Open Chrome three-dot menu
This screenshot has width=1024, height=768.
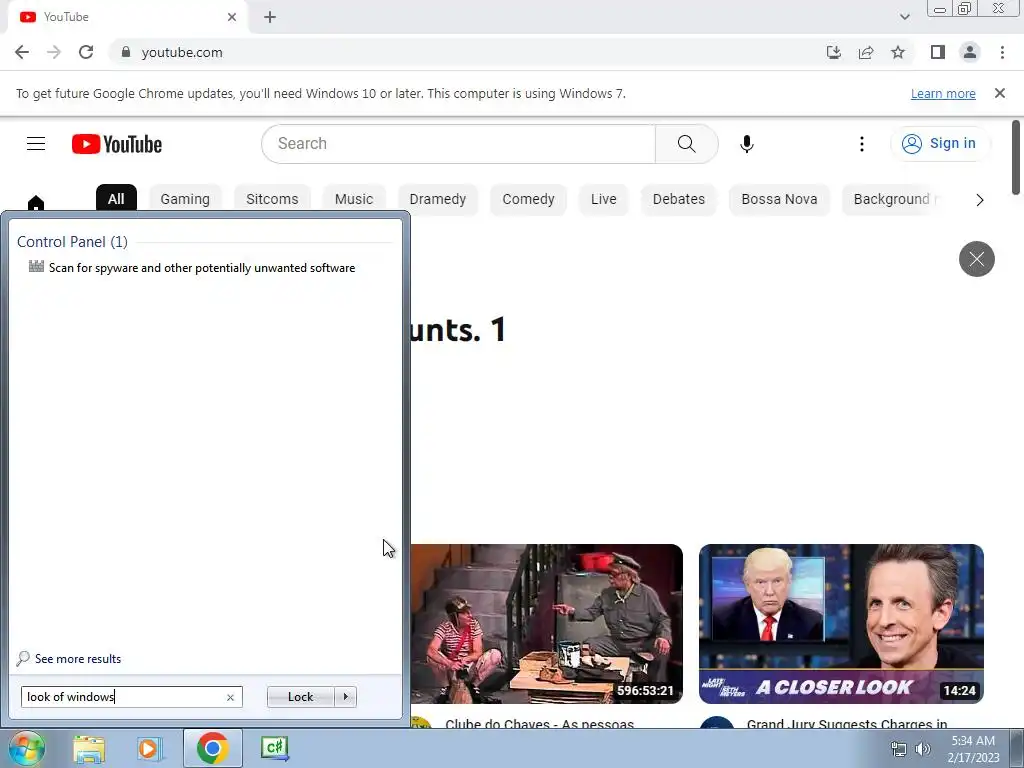pos(1002,52)
